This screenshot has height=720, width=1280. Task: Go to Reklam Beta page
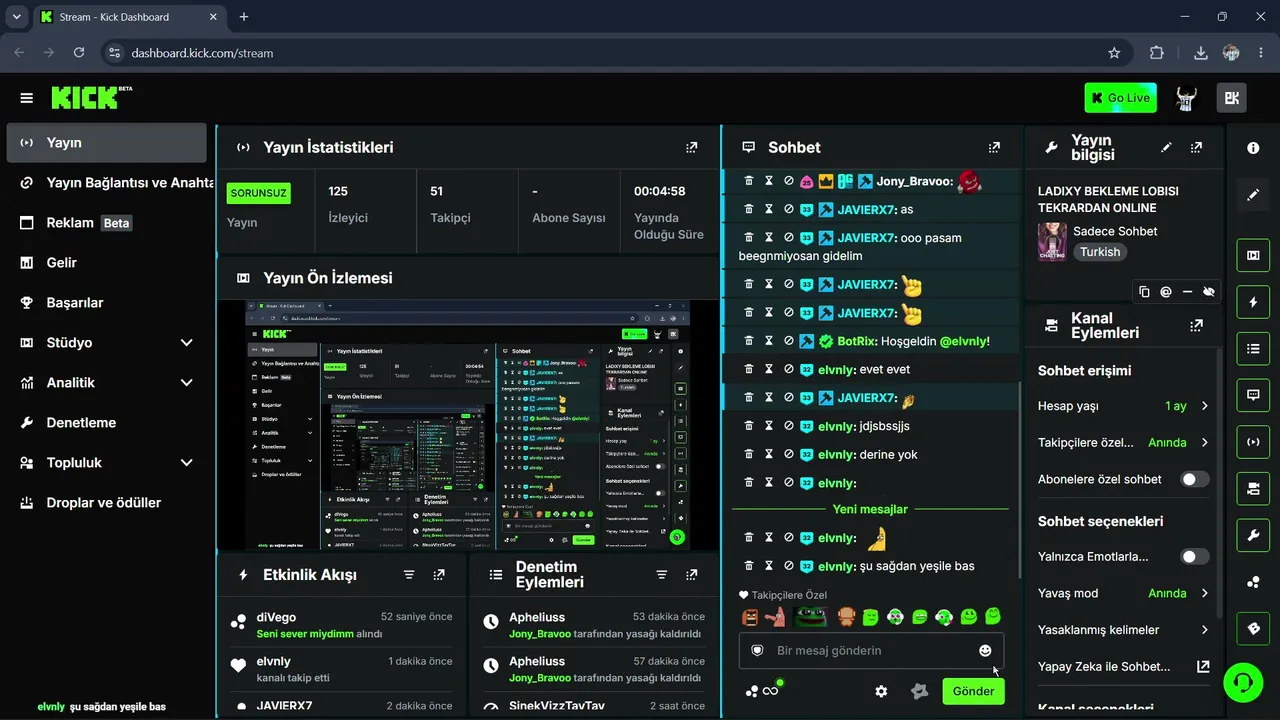coord(106,223)
